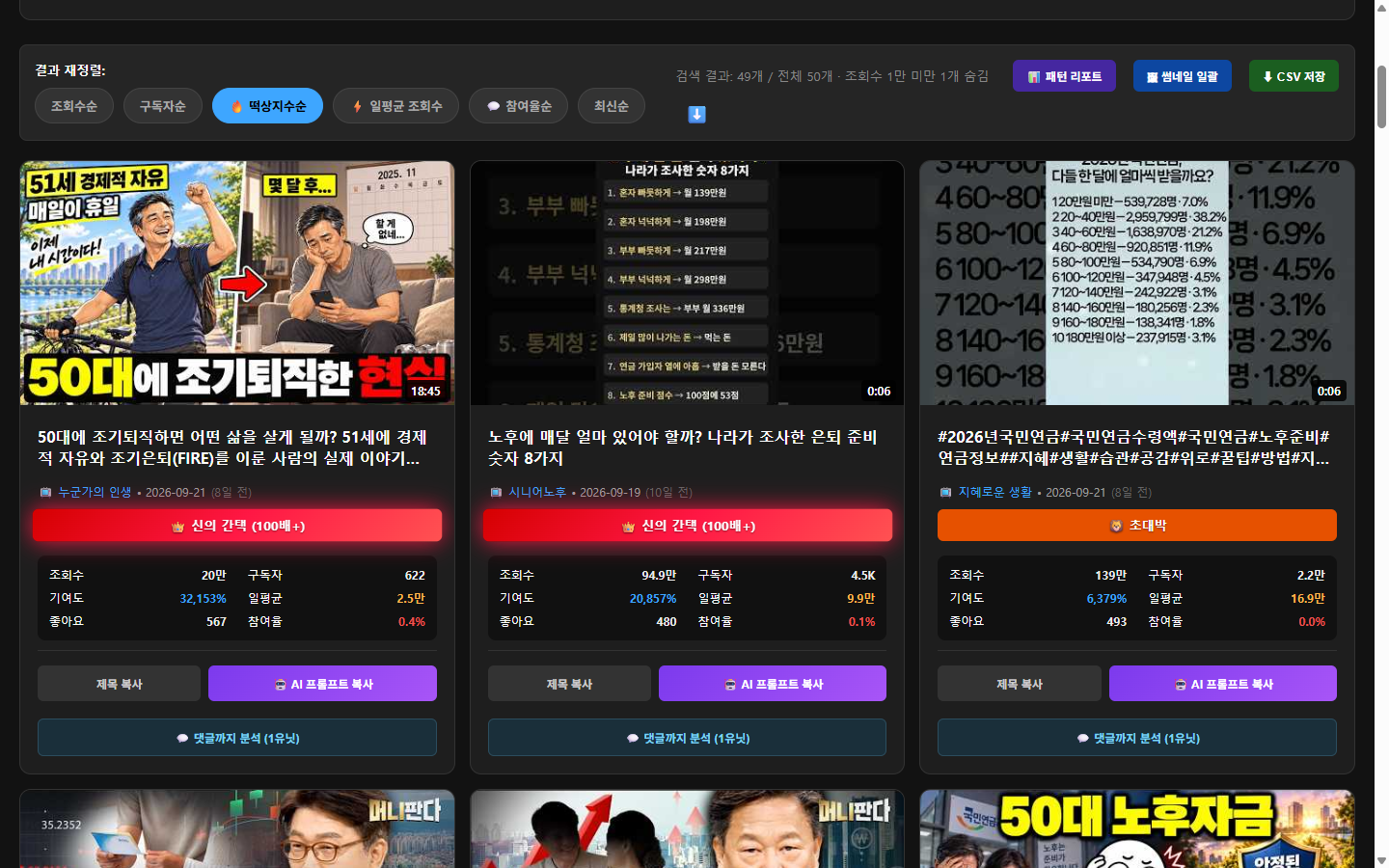Save results with the CSV 저장 button
The width and height of the screenshot is (1389, 868).
pyautogui.click(x=1294, y=76)
